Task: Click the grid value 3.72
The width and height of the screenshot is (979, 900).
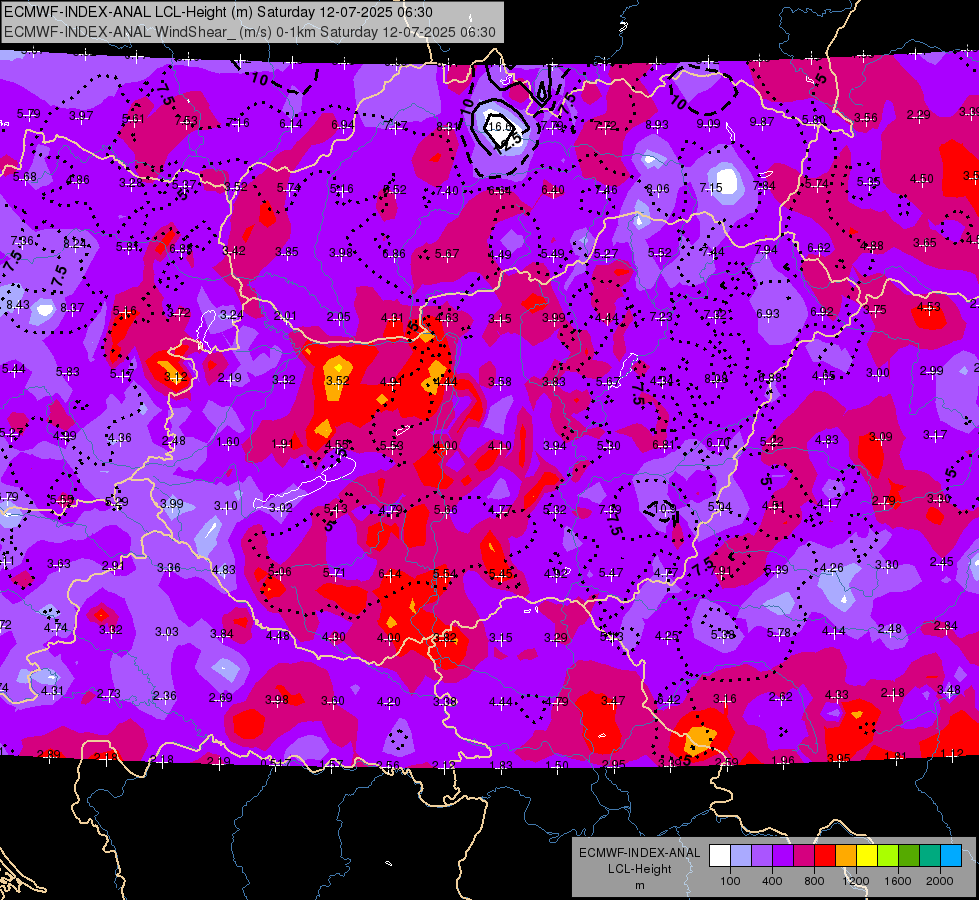Action: 179,313
